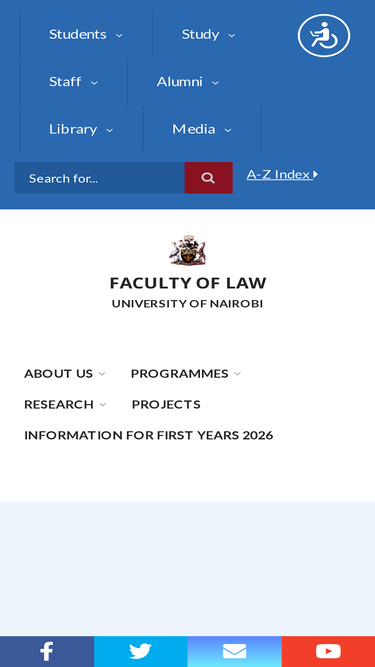This screenshot has height=667, width=375.
Task: Open the ABOUT US menu
Action: click(x=65, y=373)
